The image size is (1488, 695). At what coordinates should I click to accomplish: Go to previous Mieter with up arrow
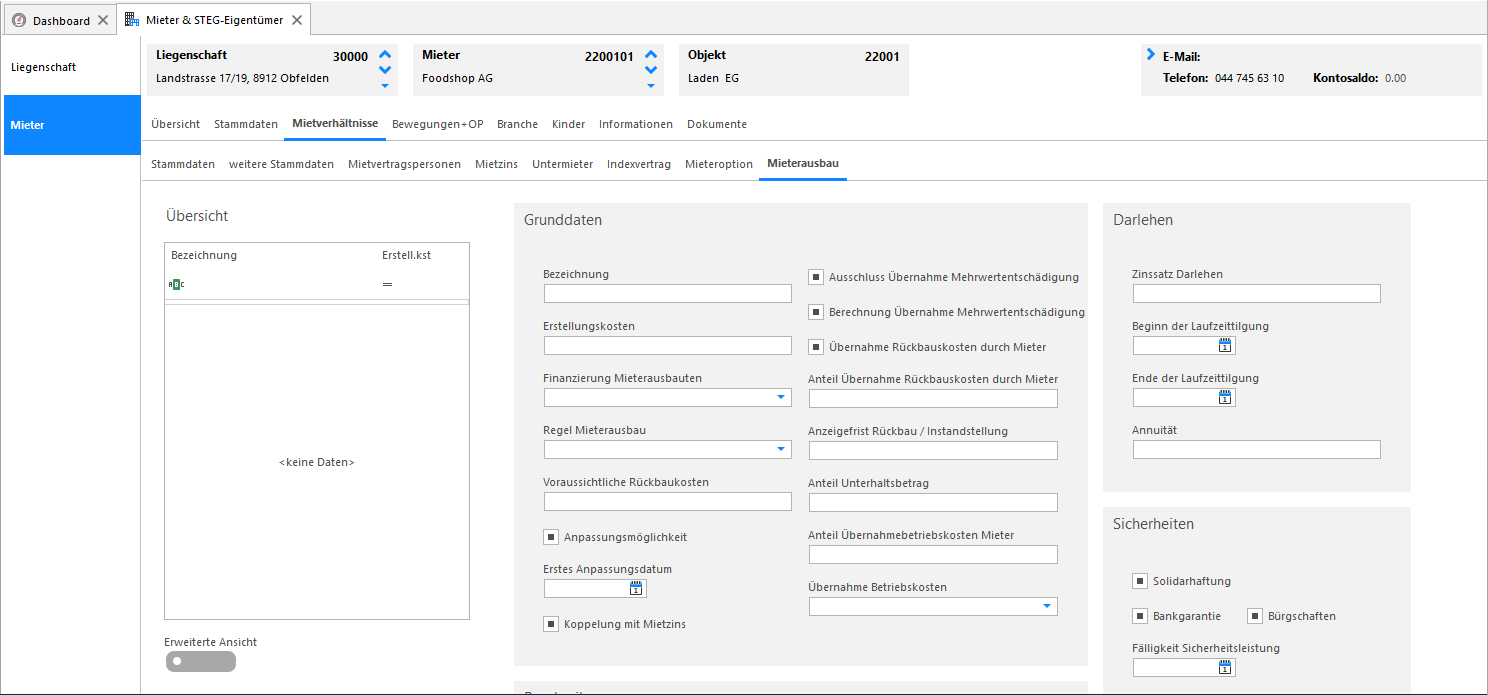[651, 55]
